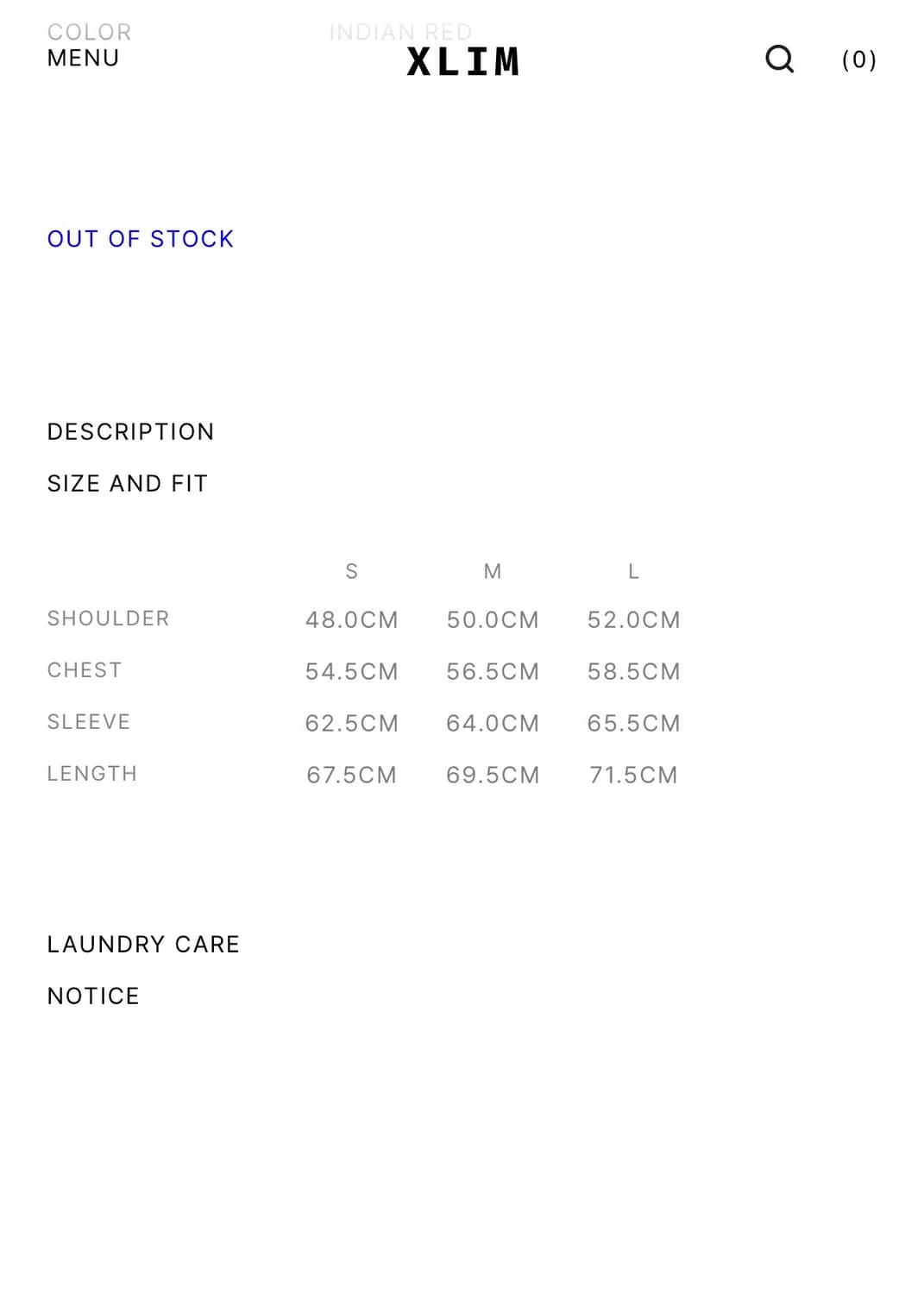Screen dimensions: 924x1294
Task: Open the shopping cart (0) counter
Action: 858,60
